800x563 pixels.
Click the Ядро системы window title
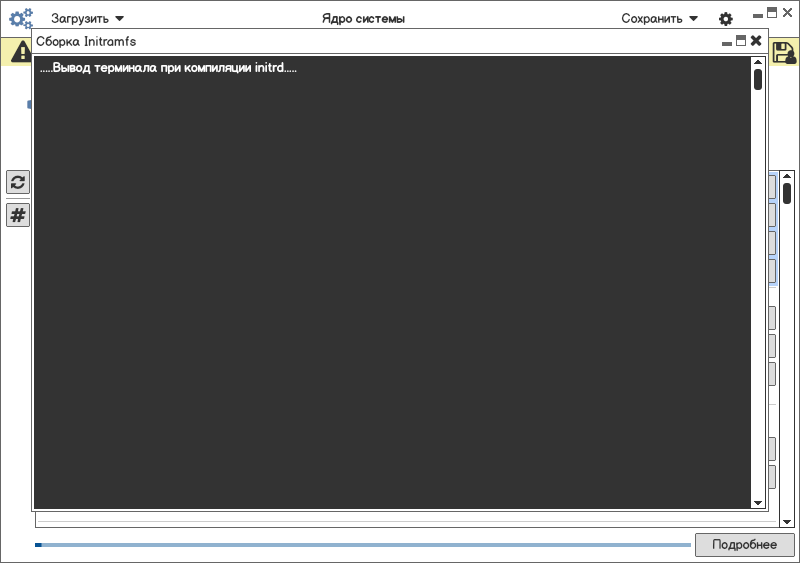pos(363,19)
